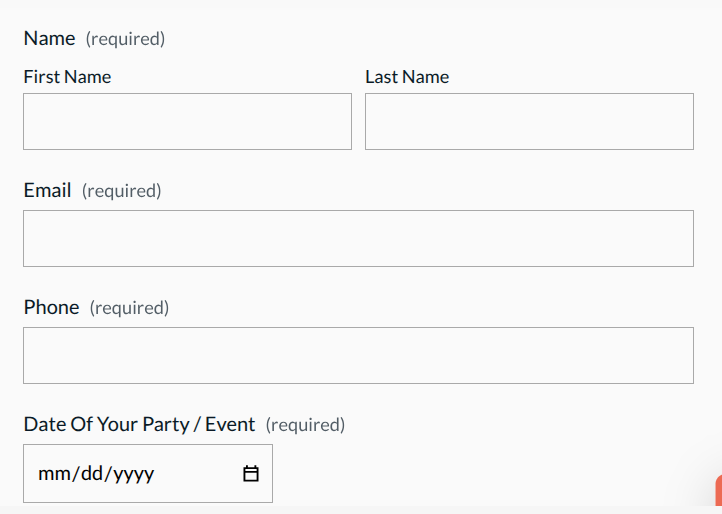Click into the Phone field
The image size is (722, 514).
click(x=358, y=356)
